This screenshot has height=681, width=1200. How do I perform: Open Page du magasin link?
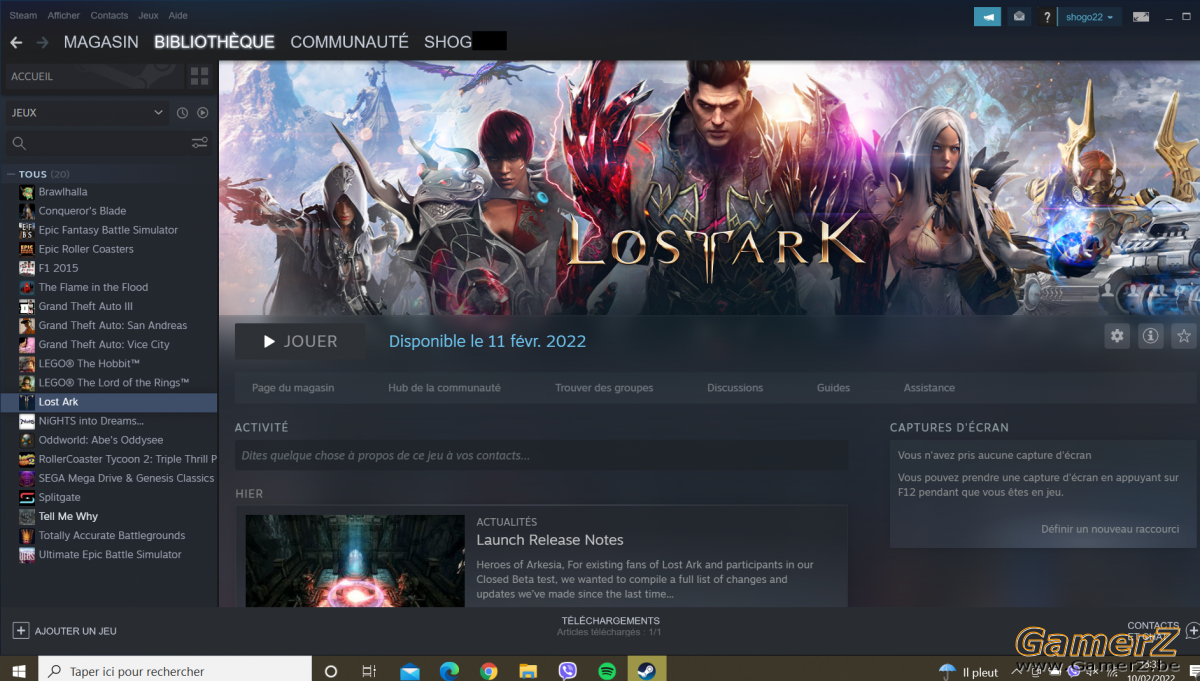(x=293, y=388)
